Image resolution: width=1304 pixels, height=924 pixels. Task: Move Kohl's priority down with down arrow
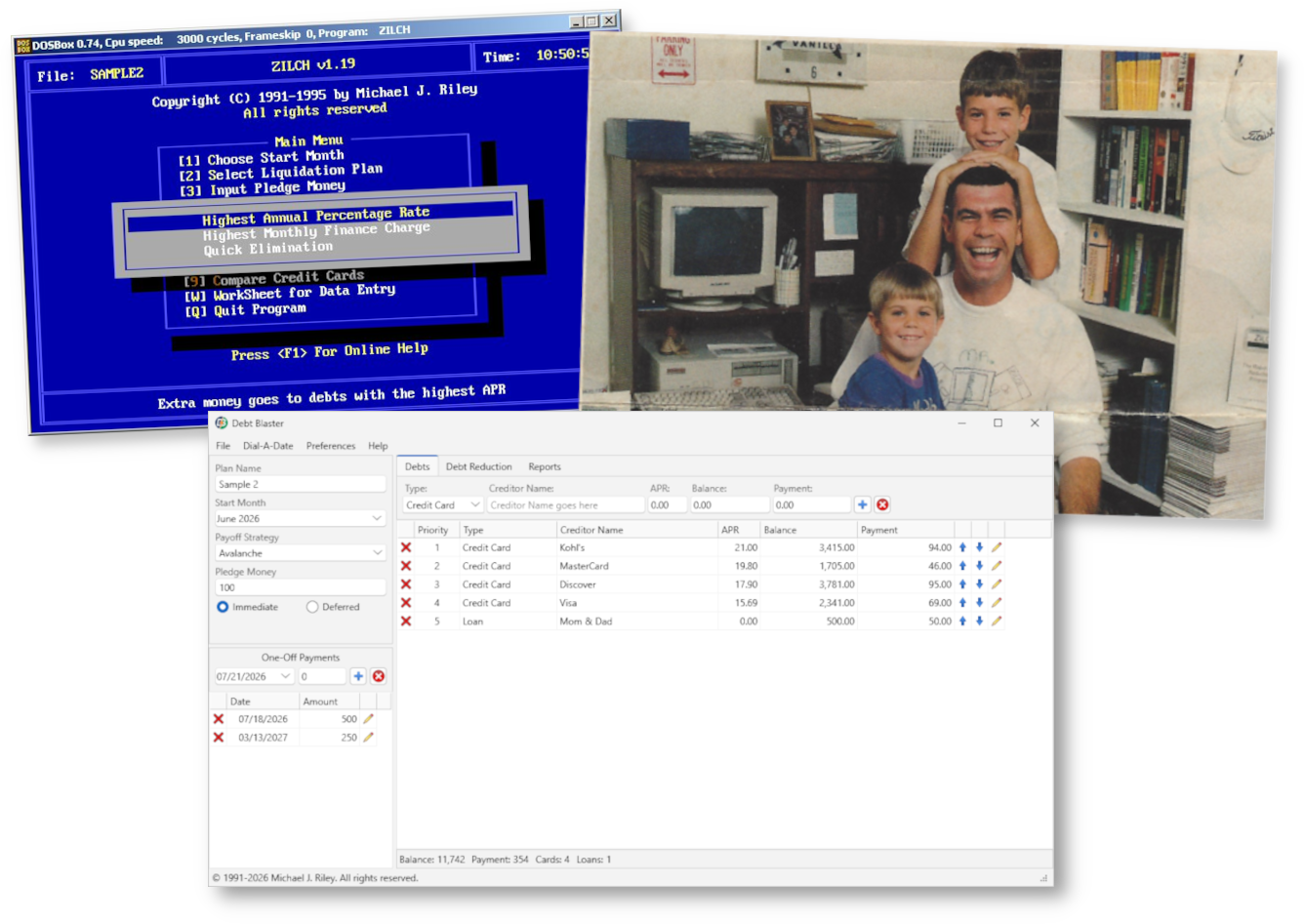tap(979, 547)
